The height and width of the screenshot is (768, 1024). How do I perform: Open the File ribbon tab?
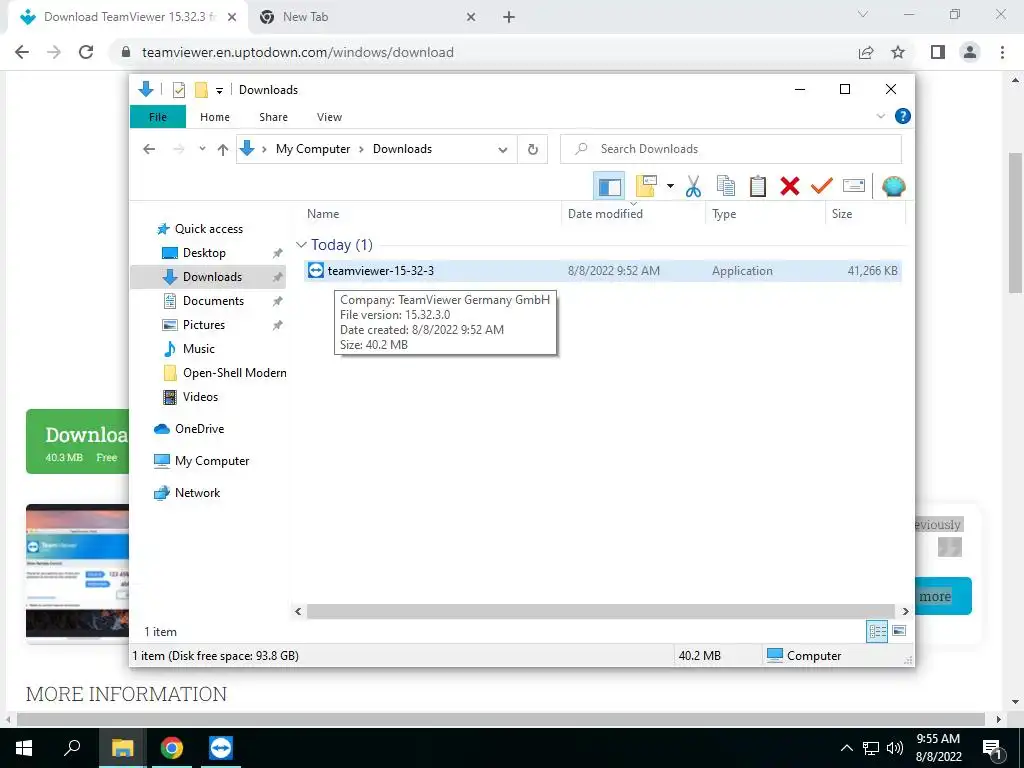[158, 117]
